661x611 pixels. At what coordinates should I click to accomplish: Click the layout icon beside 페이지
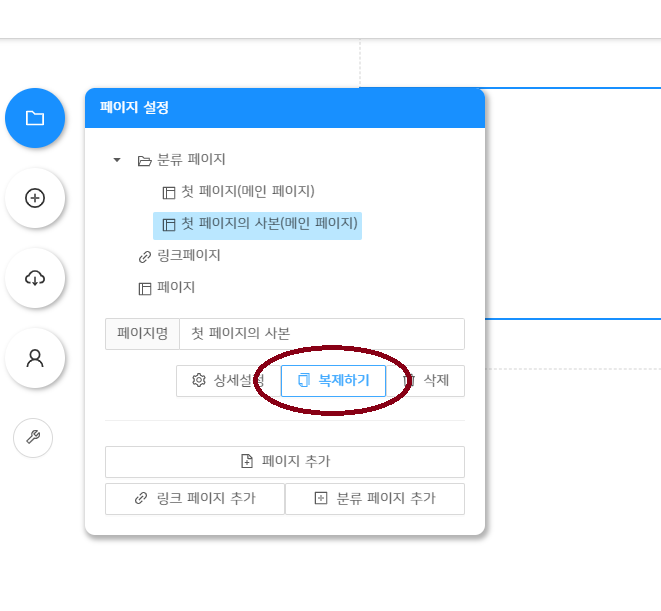[144, 288]
